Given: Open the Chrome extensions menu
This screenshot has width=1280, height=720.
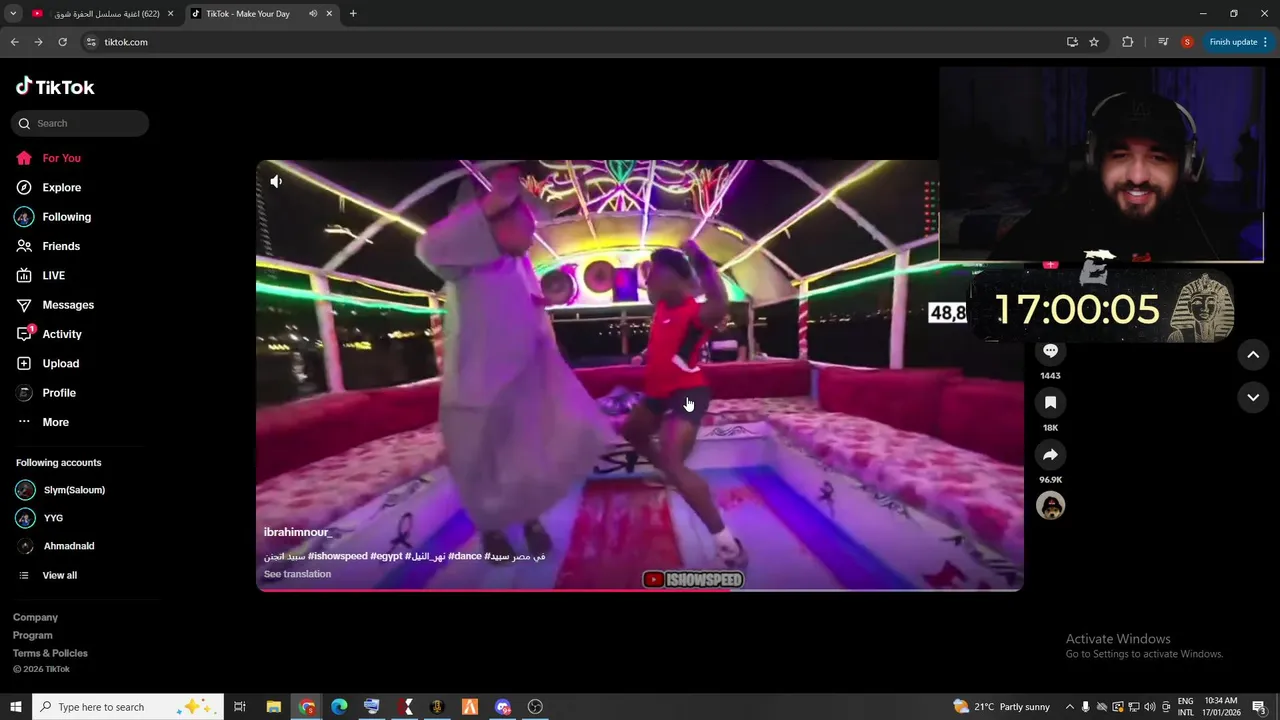Looking at the screenshot, I should (1128, 42).
